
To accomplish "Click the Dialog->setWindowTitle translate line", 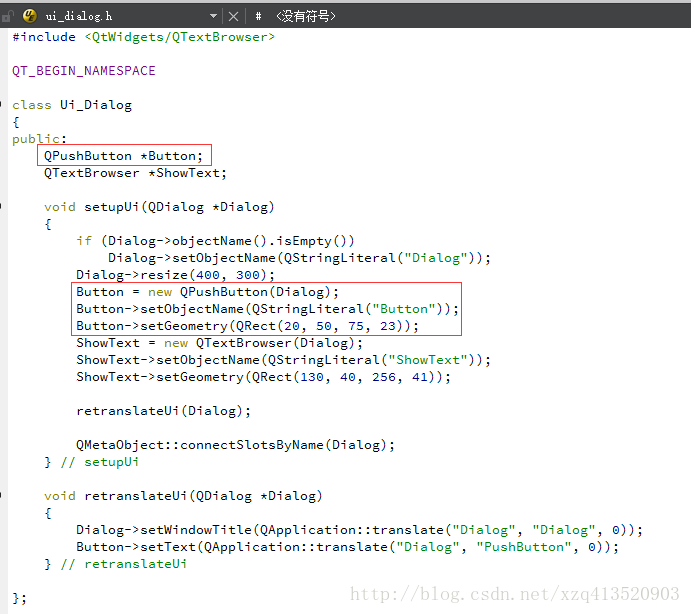I will point(360,530).
